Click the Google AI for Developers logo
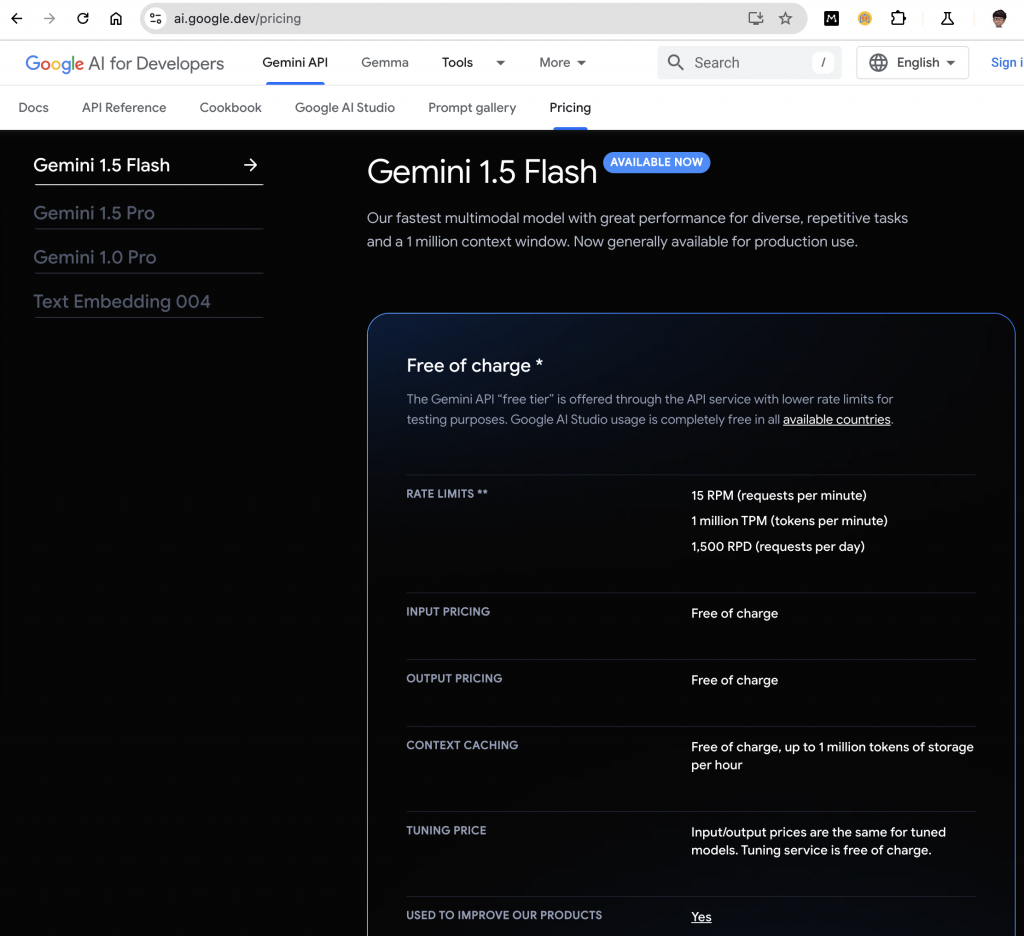The width and height of the screenshot is (1024, 936). 125,63
